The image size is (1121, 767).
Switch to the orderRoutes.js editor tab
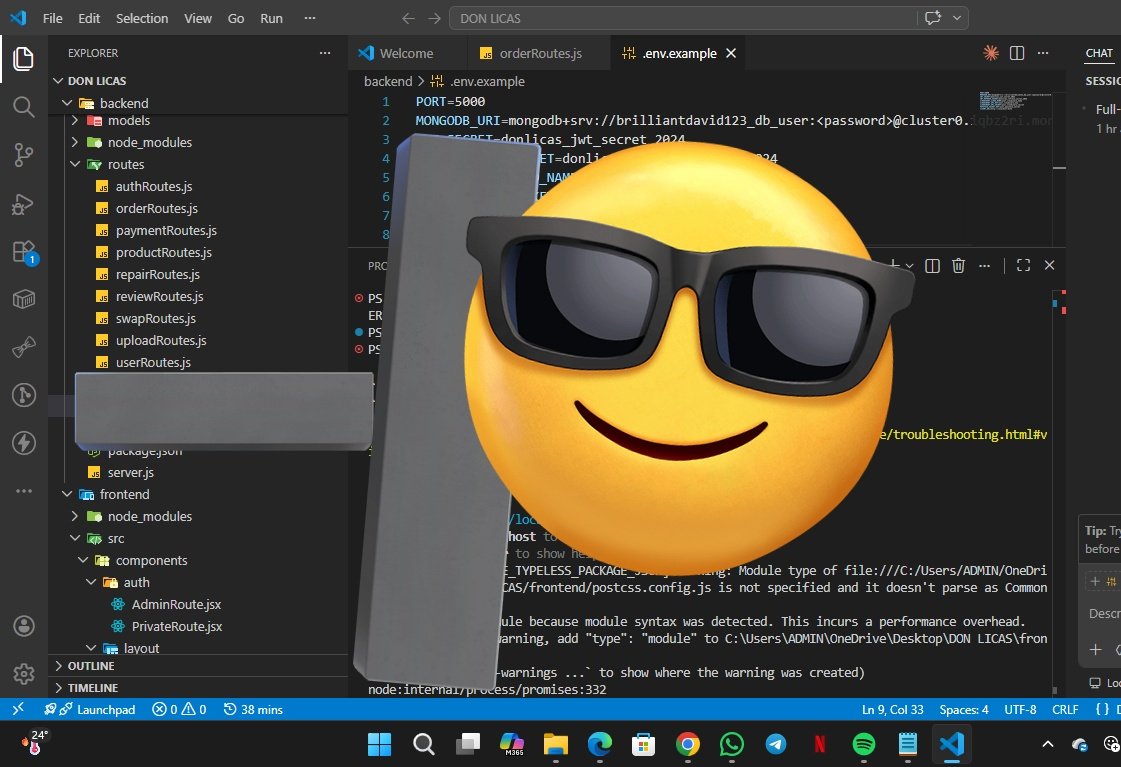(540, 53)
